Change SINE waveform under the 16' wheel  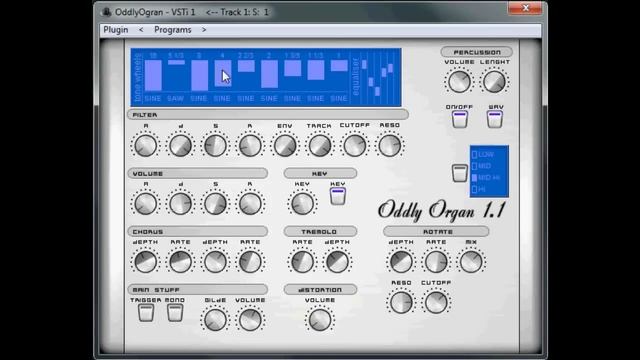pos(153,98)
